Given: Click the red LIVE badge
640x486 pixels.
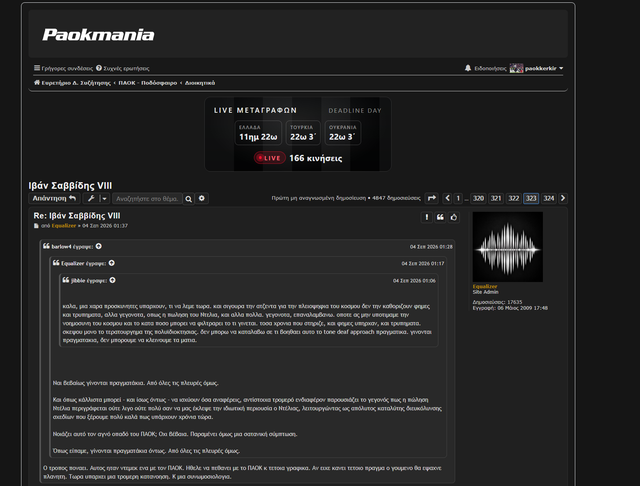Looking at the screenshot, I should pos(270,158).
